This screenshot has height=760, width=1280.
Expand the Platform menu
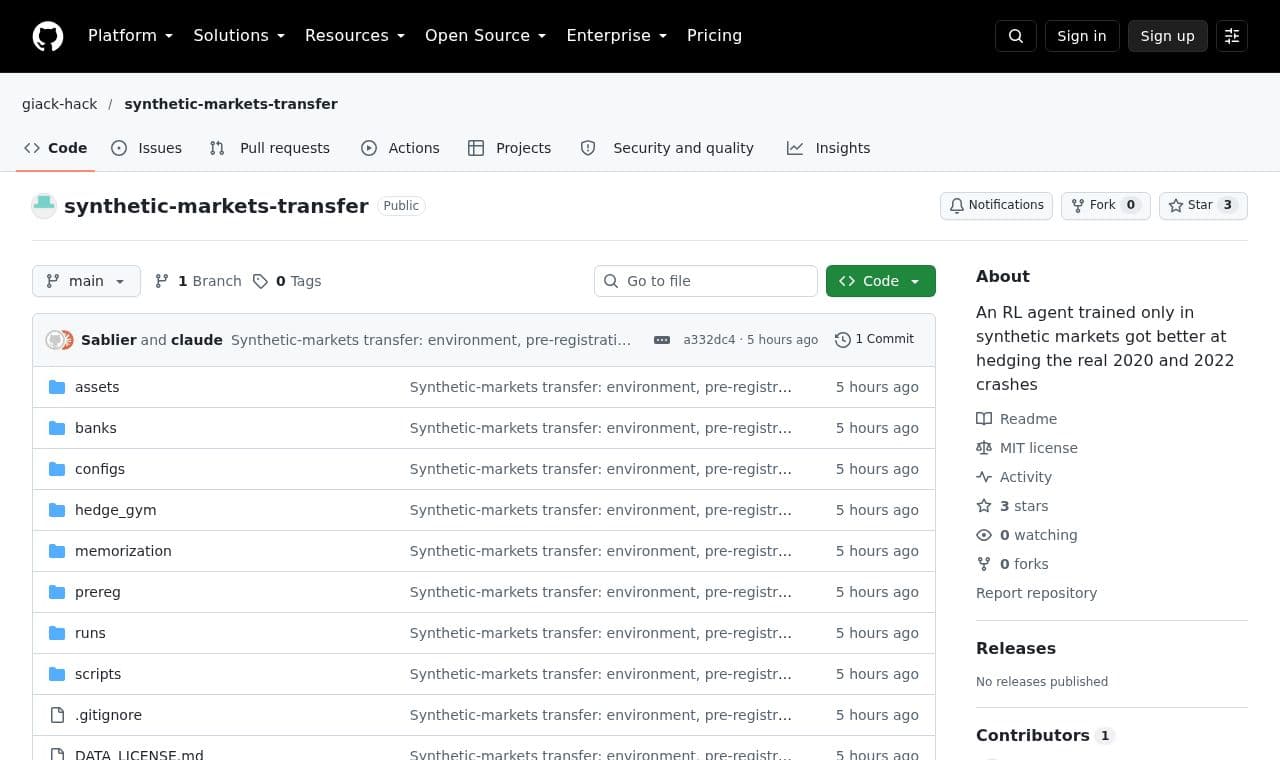131,36
